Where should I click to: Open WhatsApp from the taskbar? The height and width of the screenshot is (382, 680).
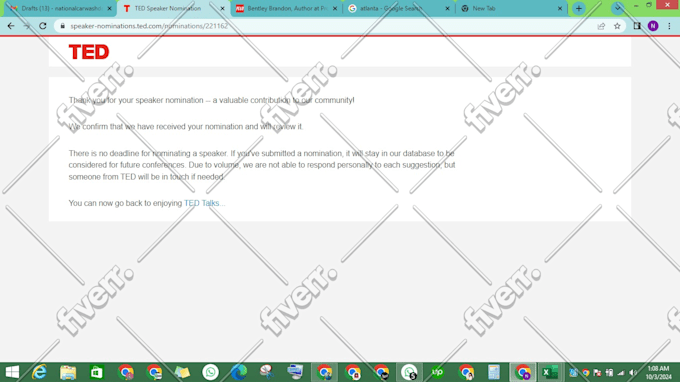pos(210,372)
